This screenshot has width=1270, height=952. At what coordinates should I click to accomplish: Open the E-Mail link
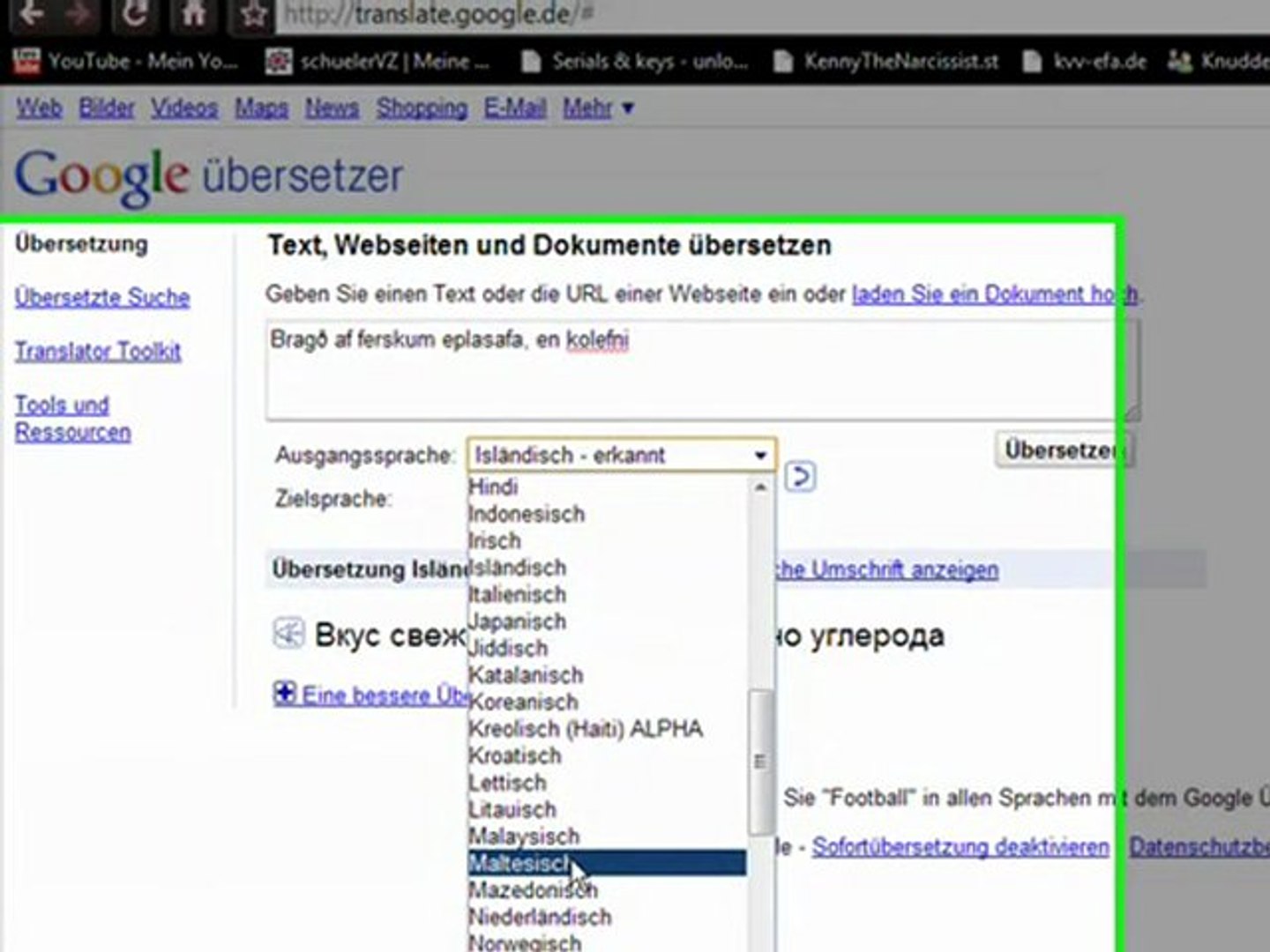coord(515,108)
